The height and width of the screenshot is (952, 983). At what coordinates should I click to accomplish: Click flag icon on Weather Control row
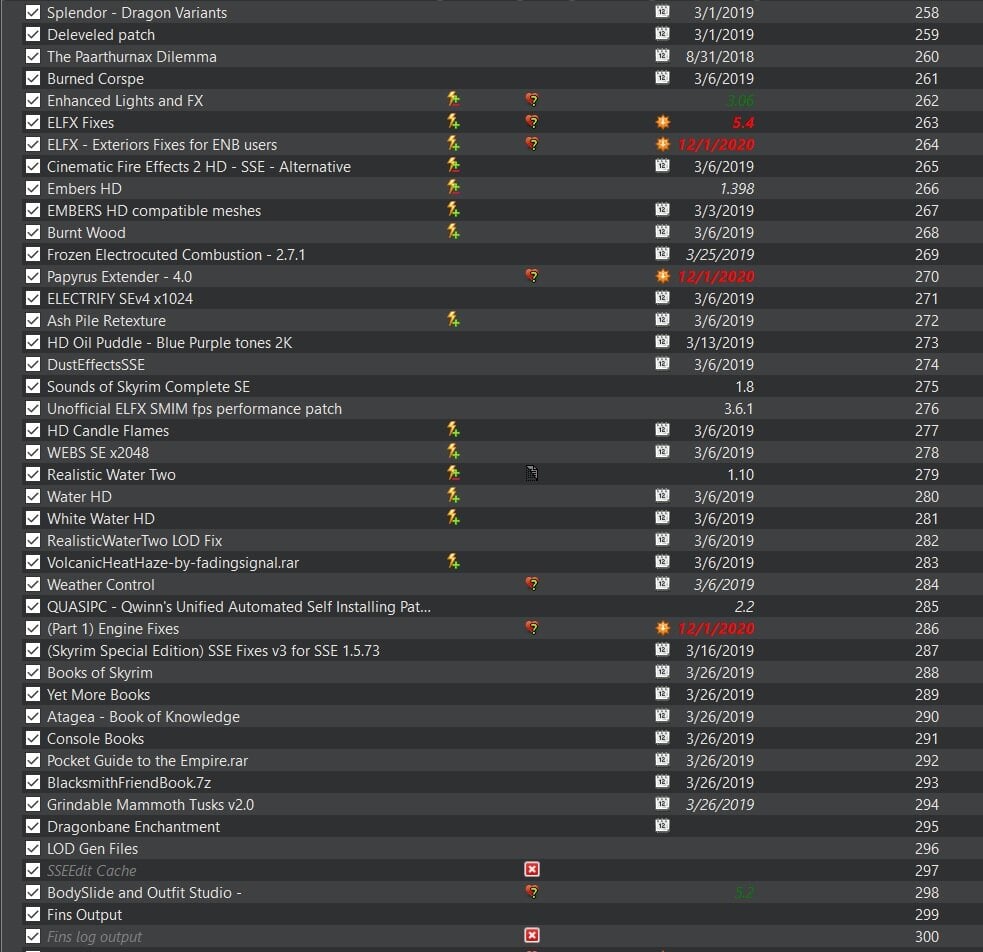tap(532, 584)
